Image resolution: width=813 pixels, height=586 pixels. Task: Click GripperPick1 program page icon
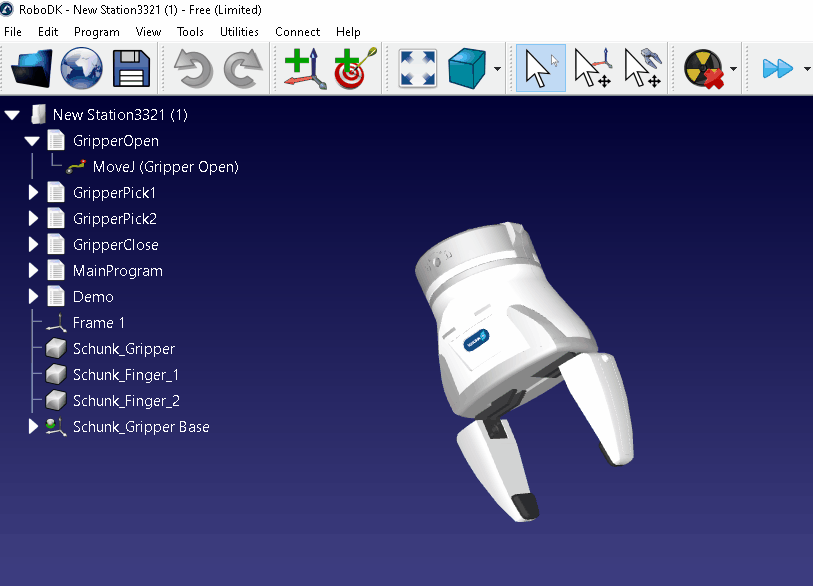coord(56,192)
